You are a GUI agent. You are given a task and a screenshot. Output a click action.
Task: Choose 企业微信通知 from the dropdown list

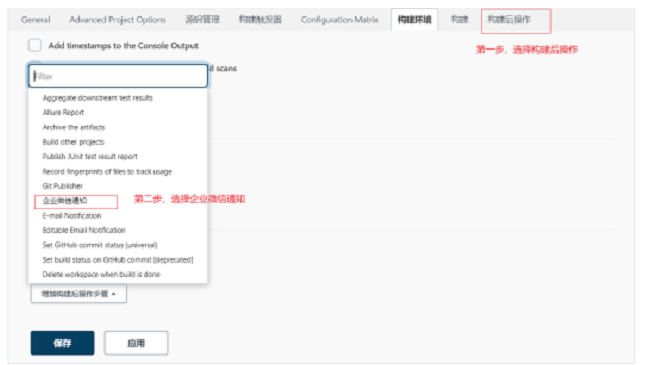pyautogui.click(x=65, y=201)
